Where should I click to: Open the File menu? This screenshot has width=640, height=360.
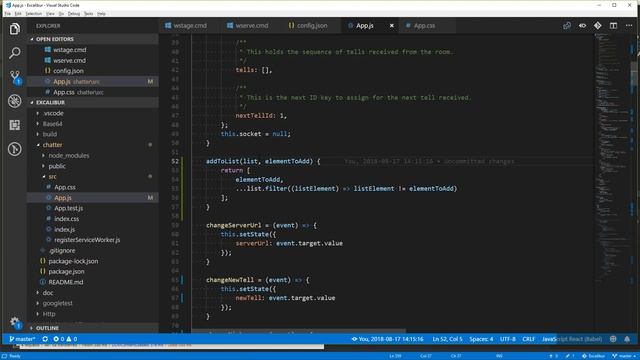(x=7, y=13)
